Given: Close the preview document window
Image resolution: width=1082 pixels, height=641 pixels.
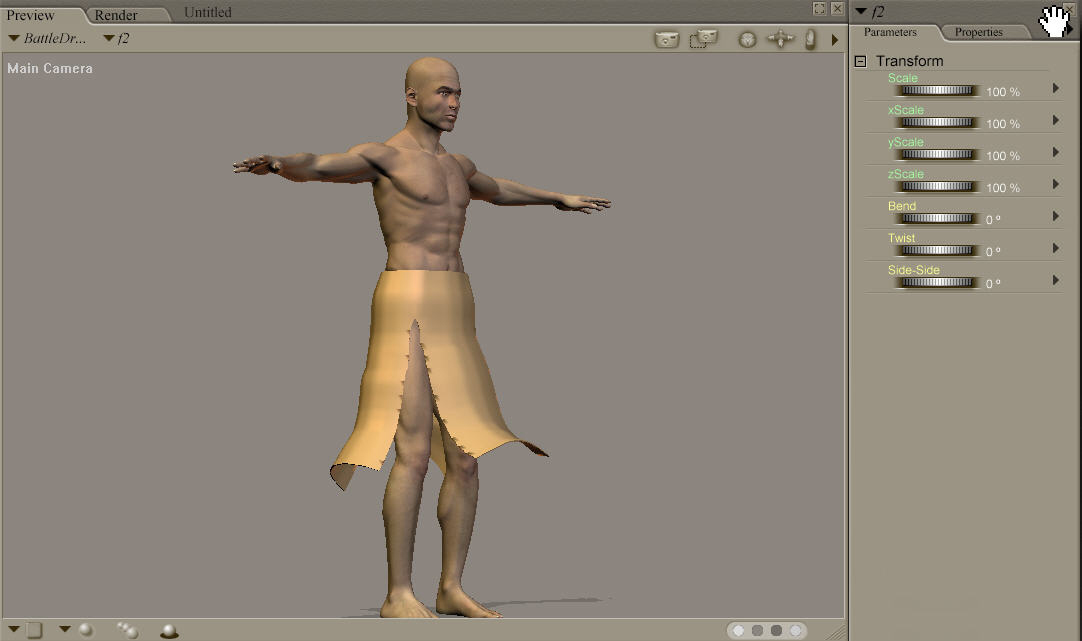Looking at the screenshot, I should [837, 8].
